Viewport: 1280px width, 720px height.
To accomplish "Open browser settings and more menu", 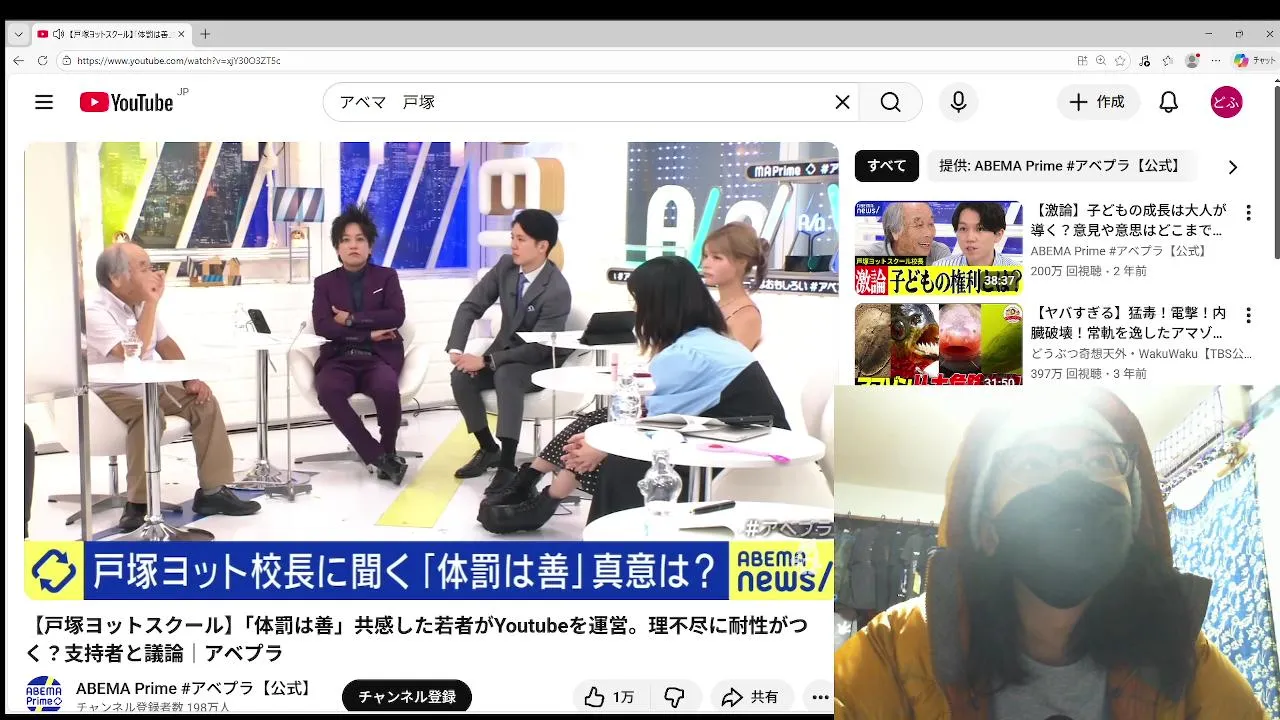I will (x=1215, y=60).
